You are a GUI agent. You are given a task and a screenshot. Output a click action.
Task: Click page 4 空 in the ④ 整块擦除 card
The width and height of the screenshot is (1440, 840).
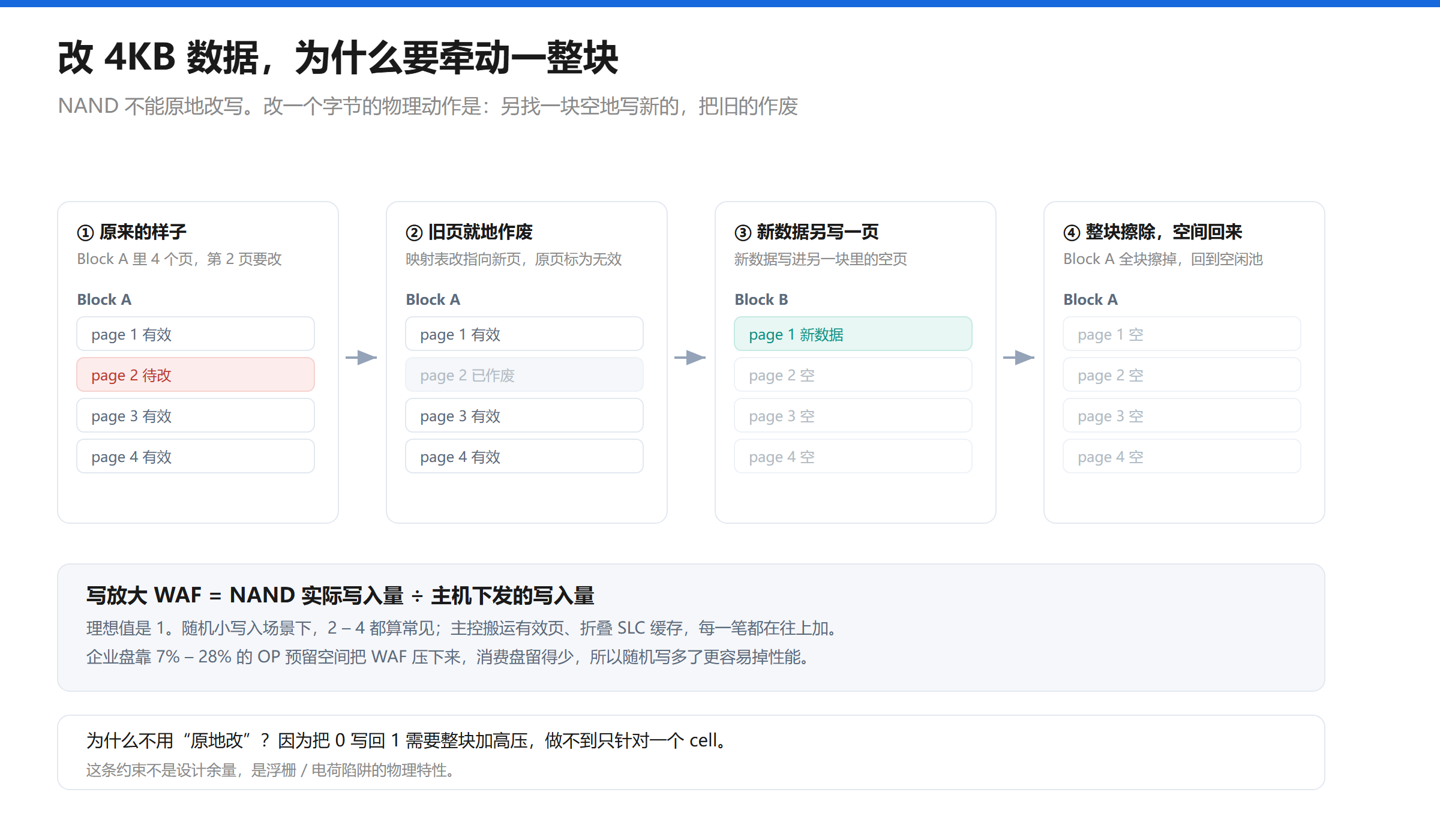click(x=1182, y=457)
